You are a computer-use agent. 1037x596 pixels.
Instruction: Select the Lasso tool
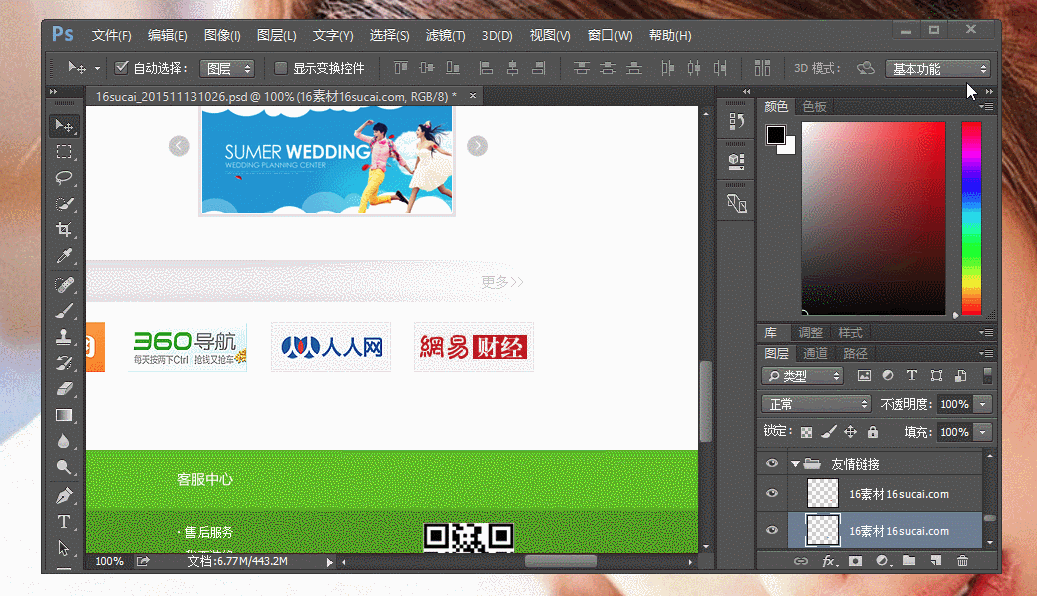click(64, 177)
